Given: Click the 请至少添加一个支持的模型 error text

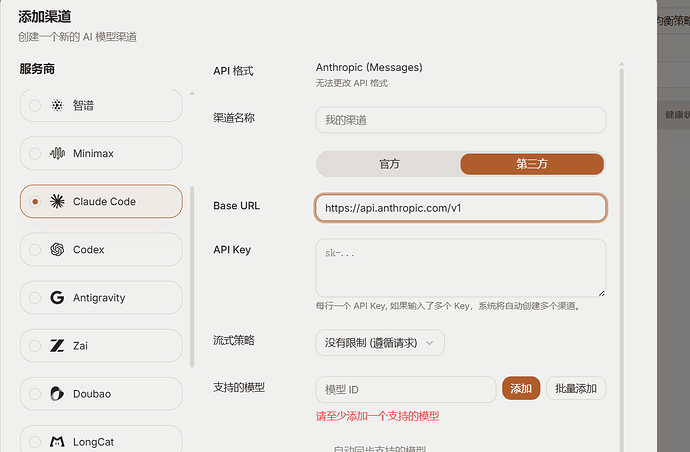Looking at the screenshot, I should point(378,416).
